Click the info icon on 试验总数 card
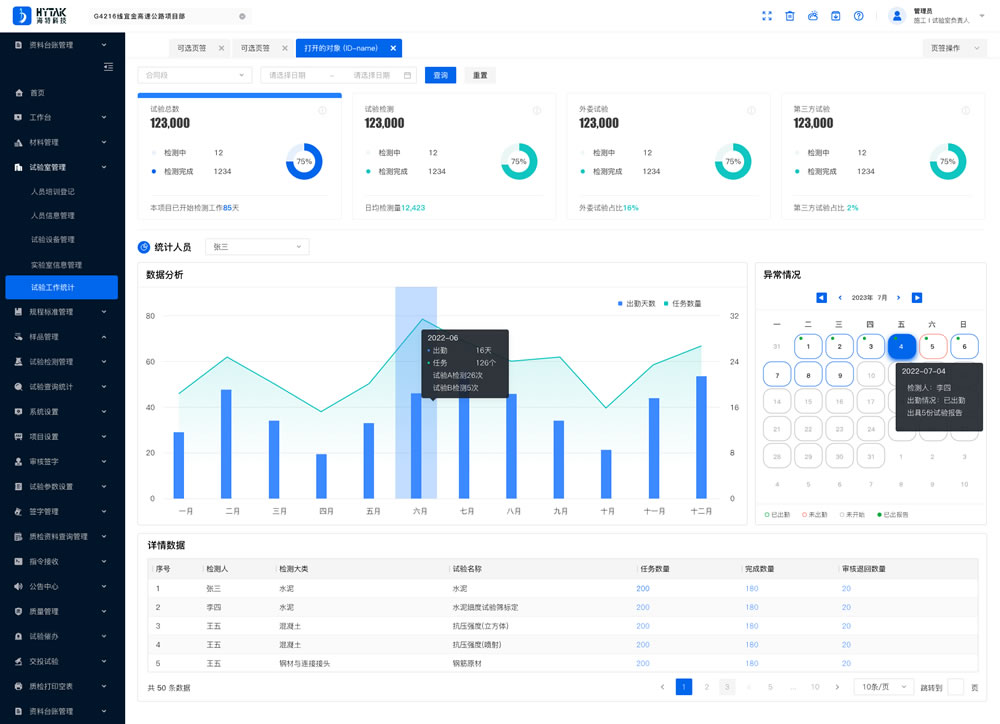Viewport: 1000px width, 724px height. coord(322,111)
